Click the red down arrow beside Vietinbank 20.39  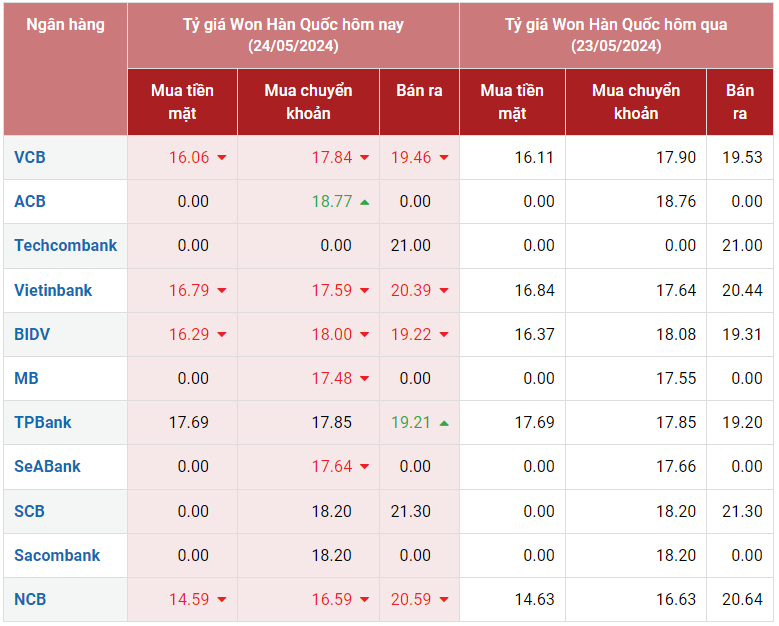click(444, 291)
